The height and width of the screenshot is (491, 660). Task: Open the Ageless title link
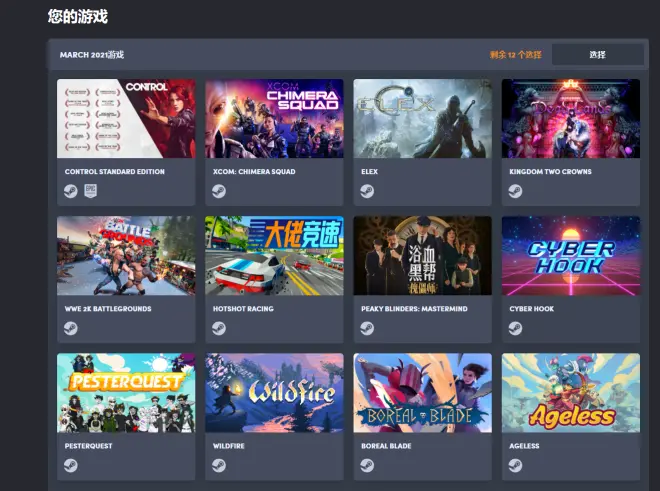pyautogui.click(x=524, y=446)
